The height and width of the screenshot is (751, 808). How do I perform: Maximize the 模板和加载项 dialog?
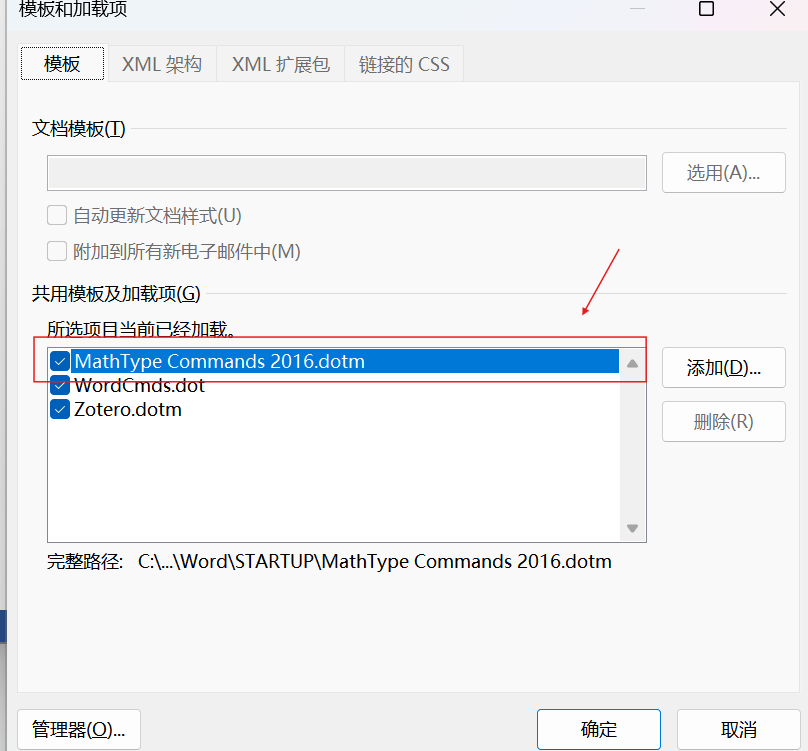pos(706,9)
